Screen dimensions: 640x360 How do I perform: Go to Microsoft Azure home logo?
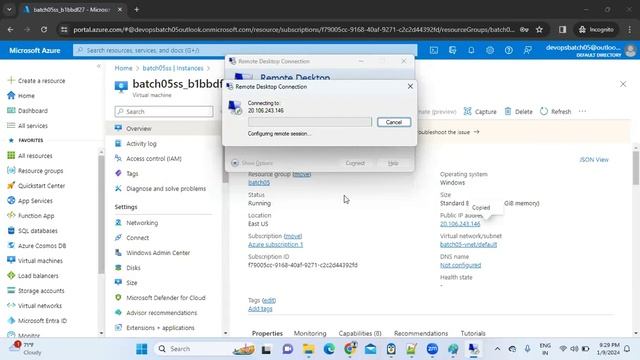point(35,51)
